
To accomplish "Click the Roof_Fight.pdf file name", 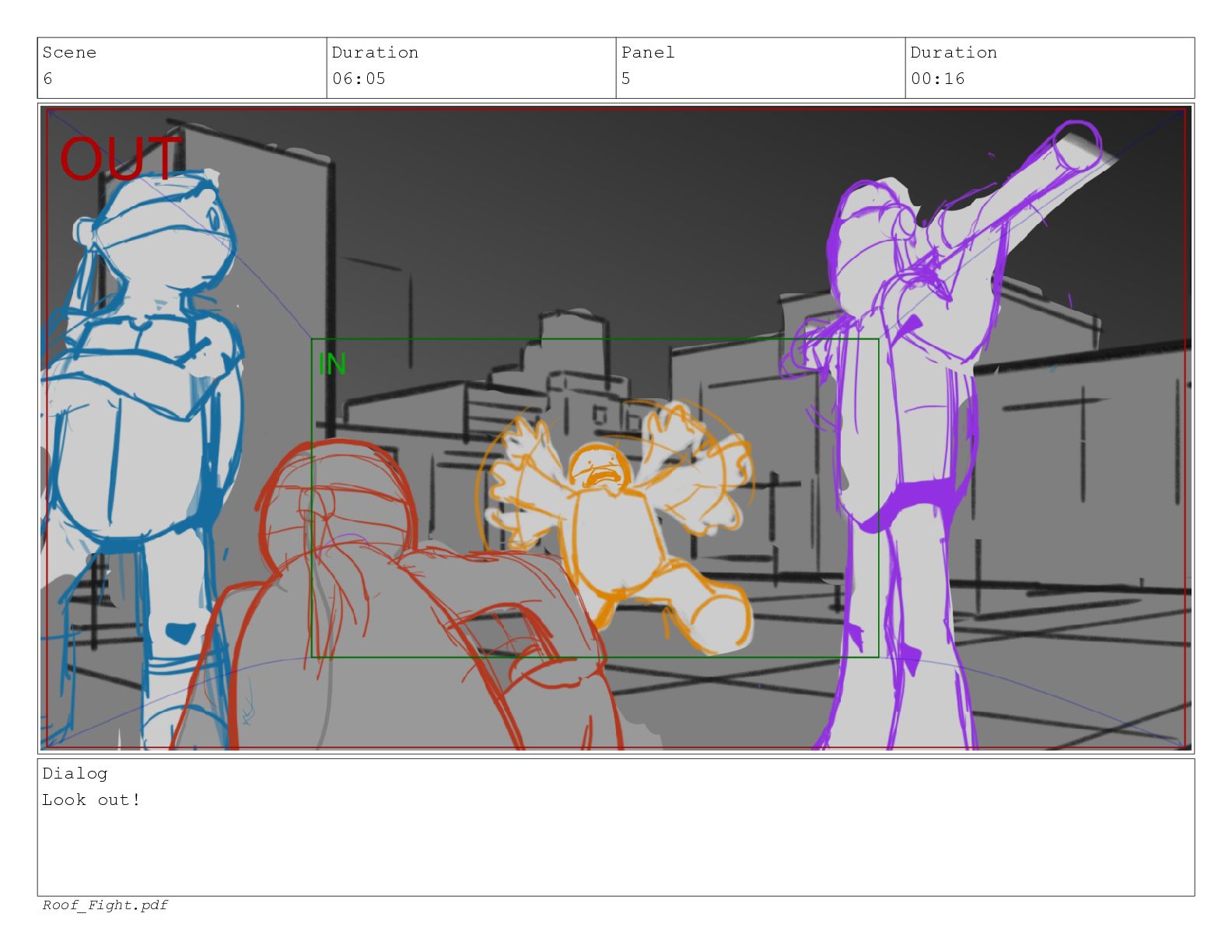I will point(105,905).
